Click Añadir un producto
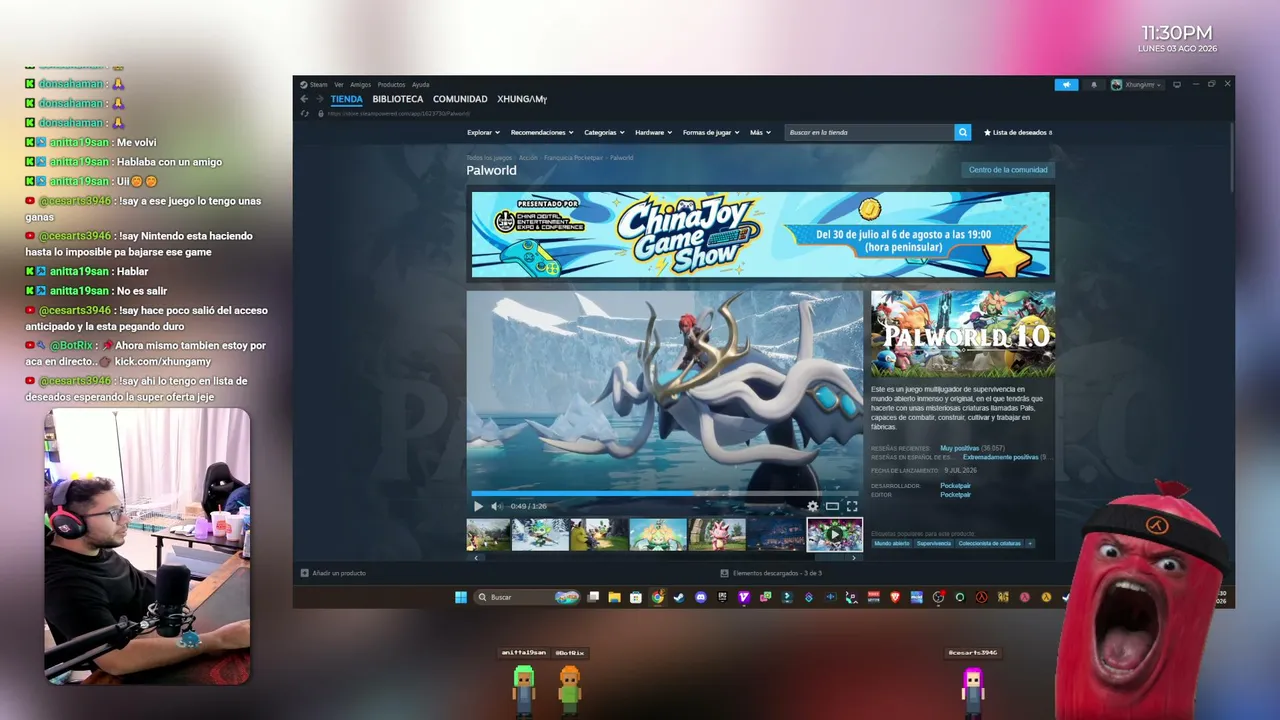Screen dimensions: 1280x720 (333, 573)
